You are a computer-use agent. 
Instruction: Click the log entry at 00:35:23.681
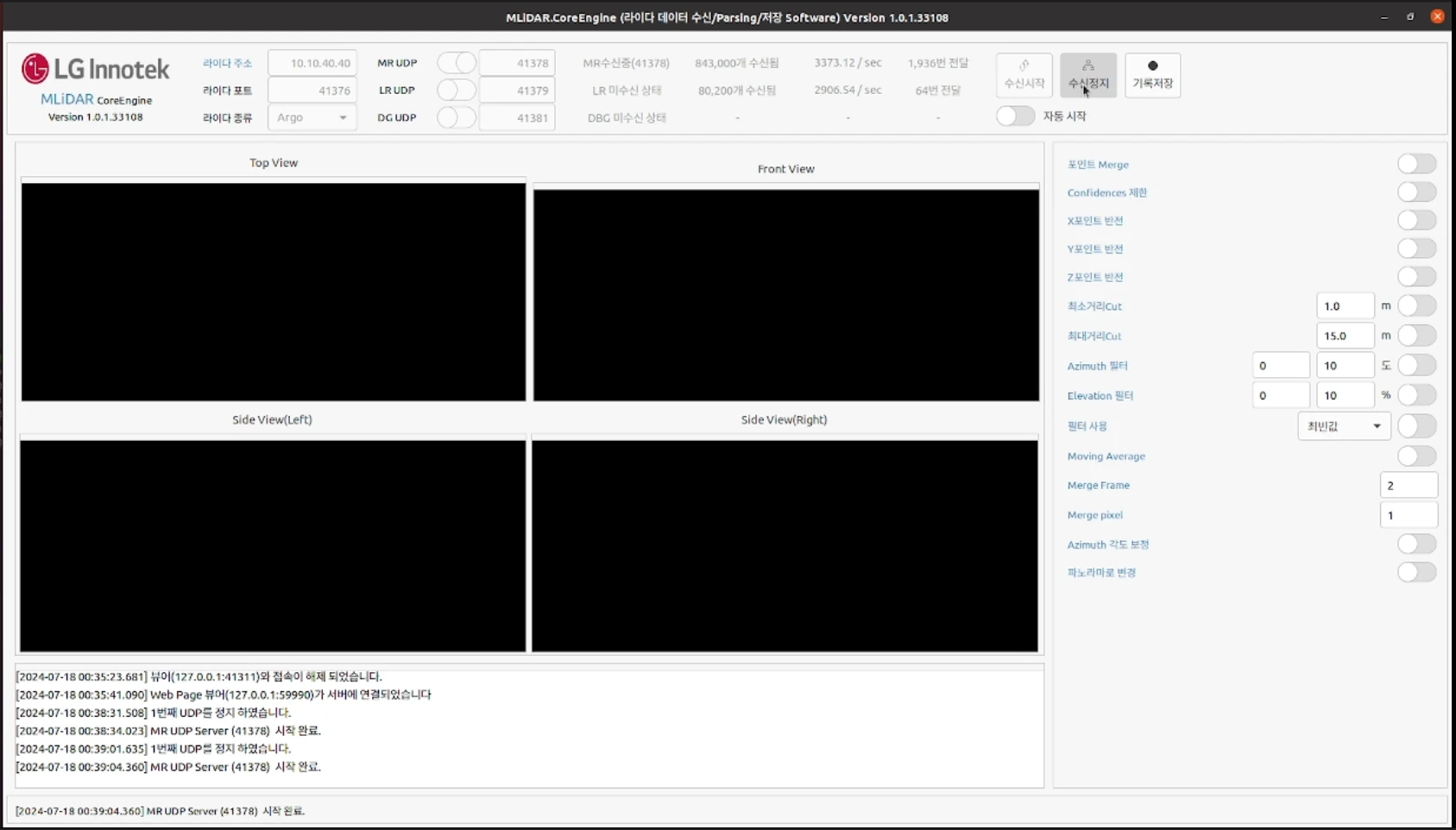tap(199, 676)
